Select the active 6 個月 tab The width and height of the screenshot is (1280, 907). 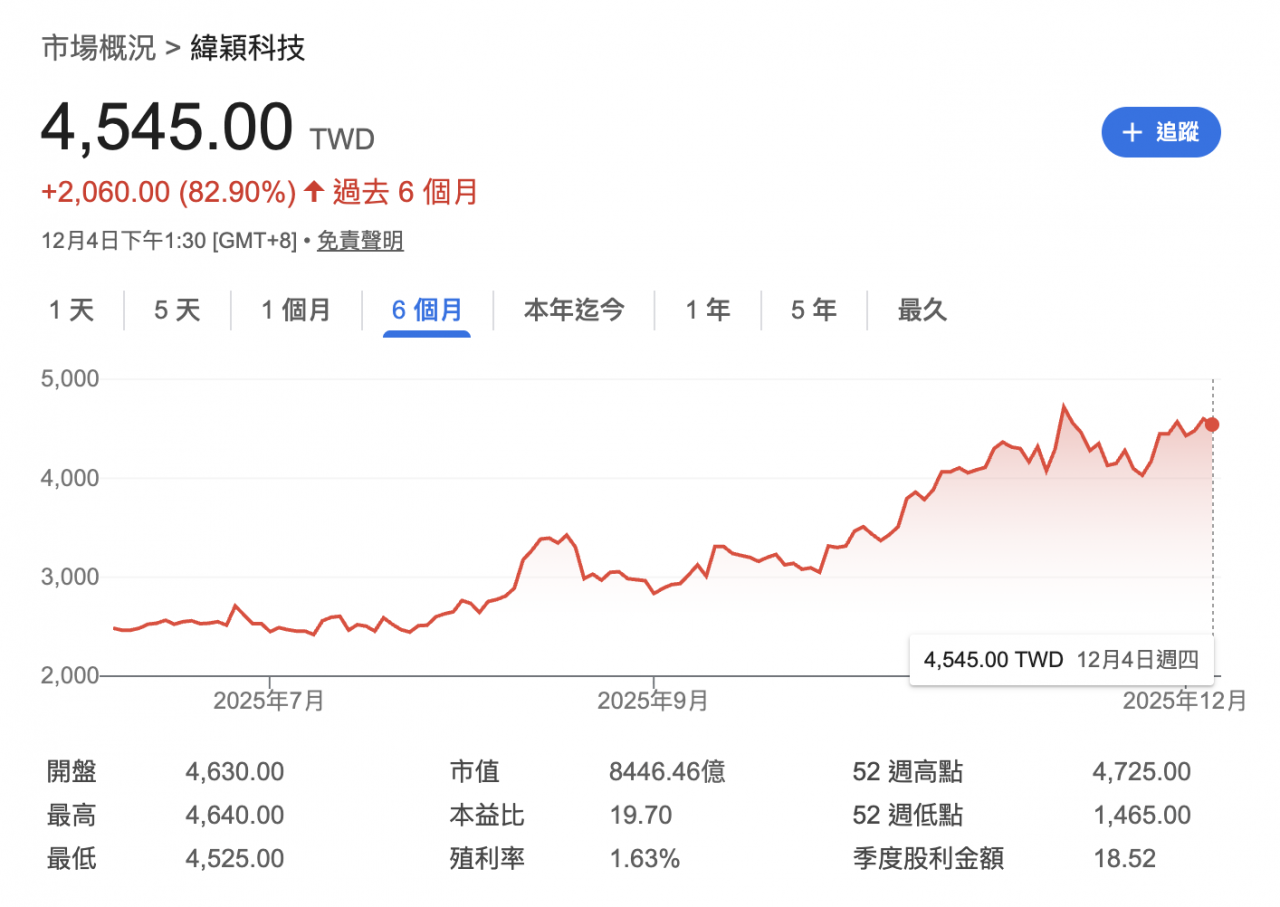(x=427, y=310)
